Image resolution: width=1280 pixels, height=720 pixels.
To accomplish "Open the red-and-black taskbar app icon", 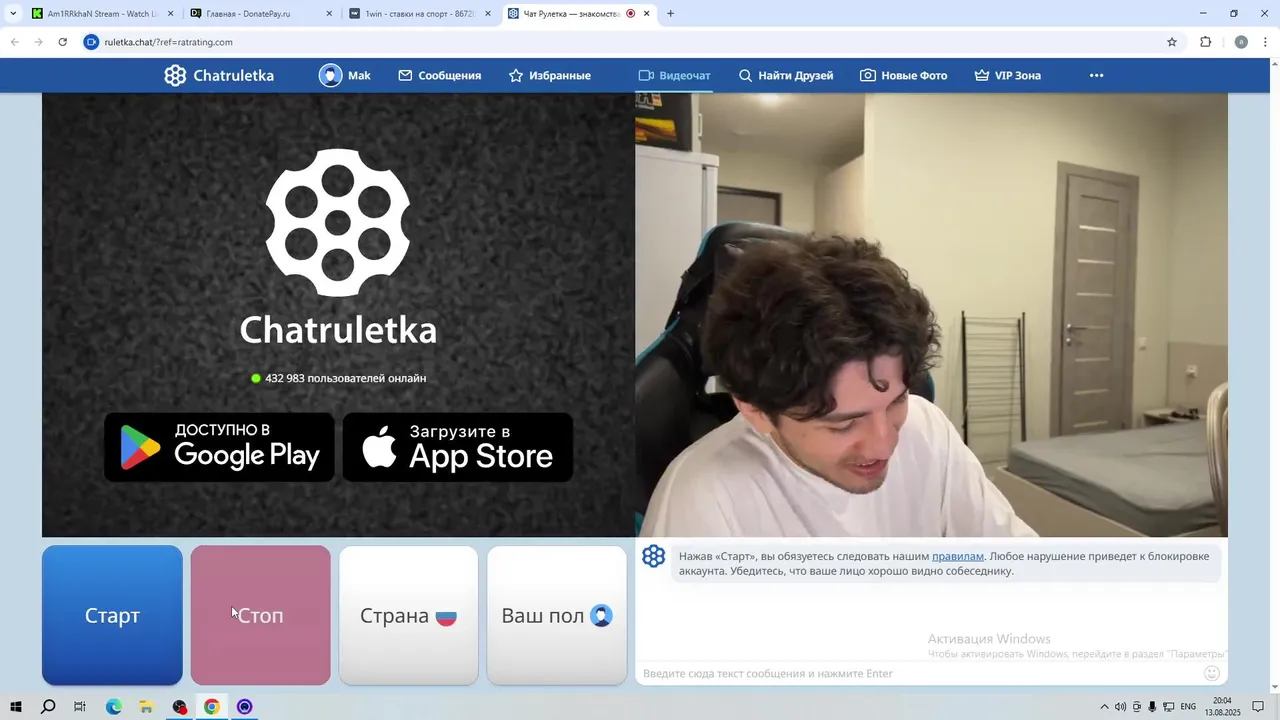I will click(179, 707).
